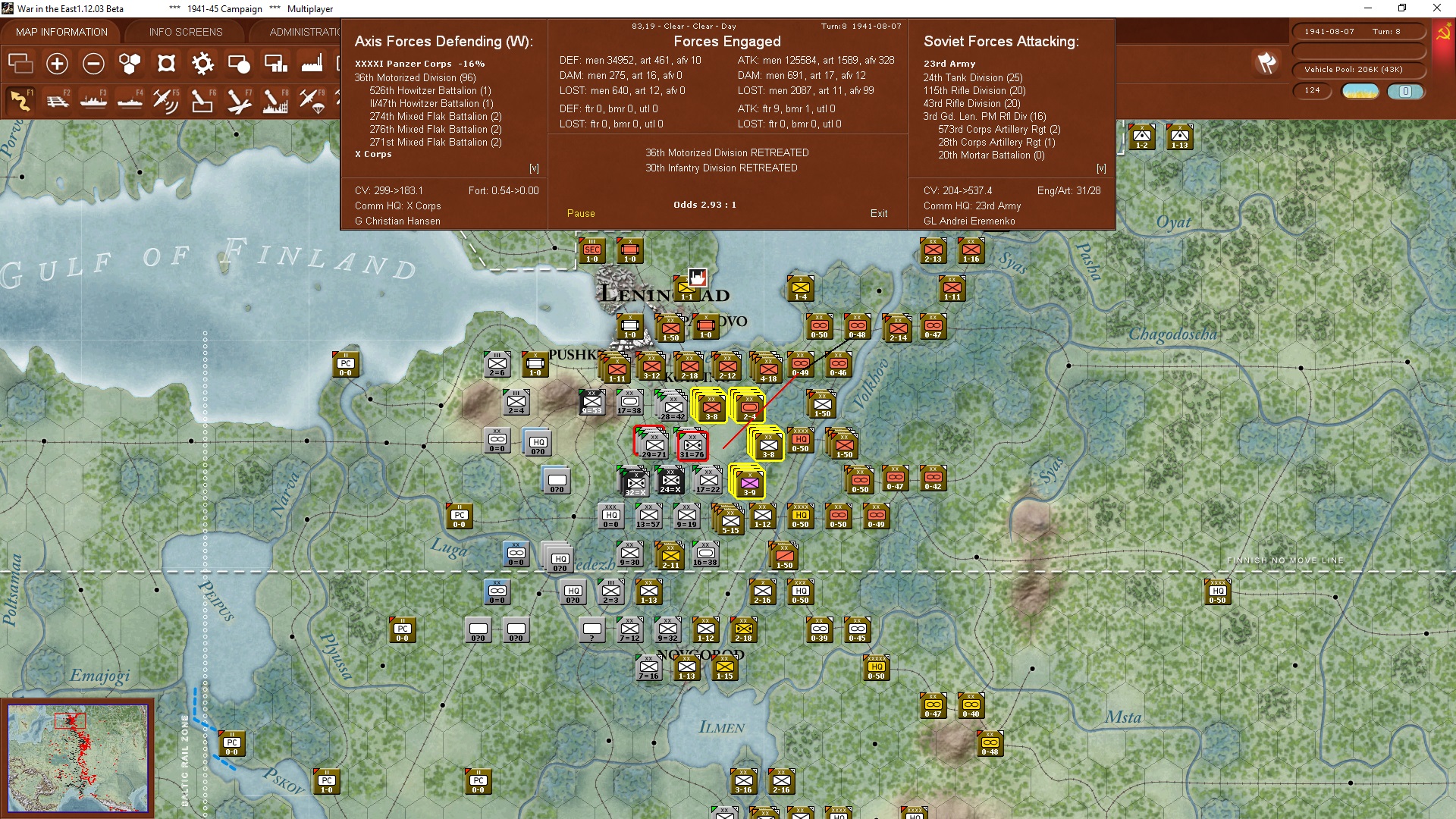This screenshot has height=819, width=1456.
Task: Click the zoom in map button
Action: tap(57, 64)
